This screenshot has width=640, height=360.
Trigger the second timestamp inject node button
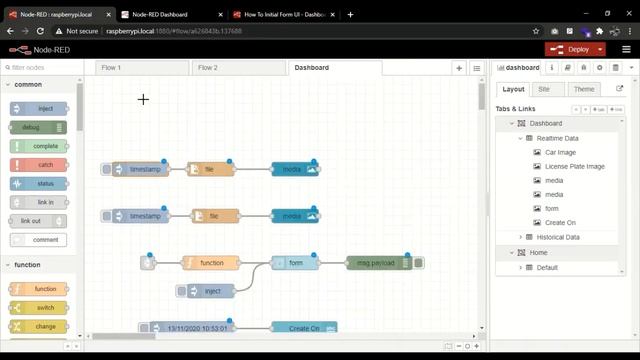tap(107, 216)
